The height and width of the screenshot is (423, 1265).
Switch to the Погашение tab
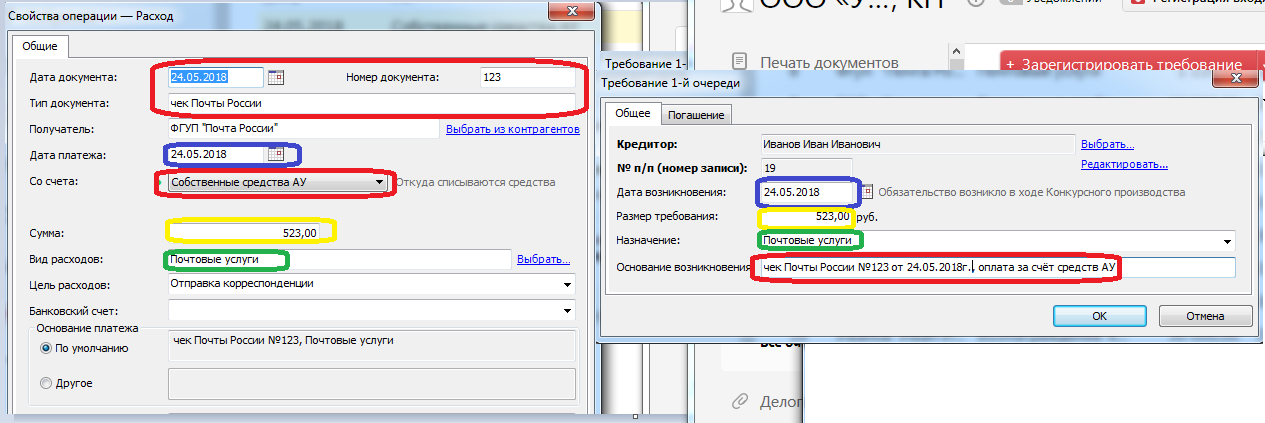pos(695,115)
